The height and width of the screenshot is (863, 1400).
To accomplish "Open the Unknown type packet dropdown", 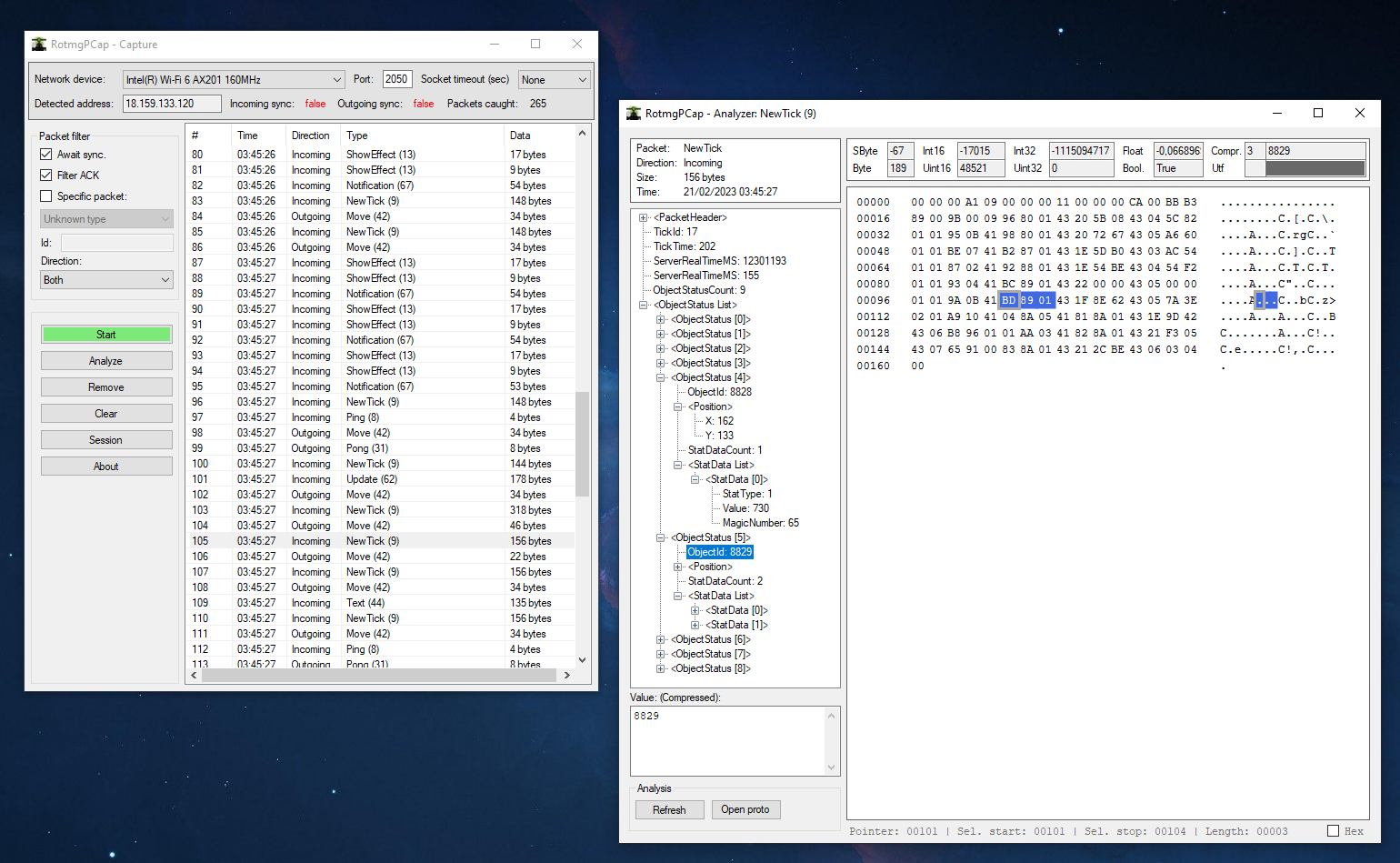I will (x=106, y=219).
